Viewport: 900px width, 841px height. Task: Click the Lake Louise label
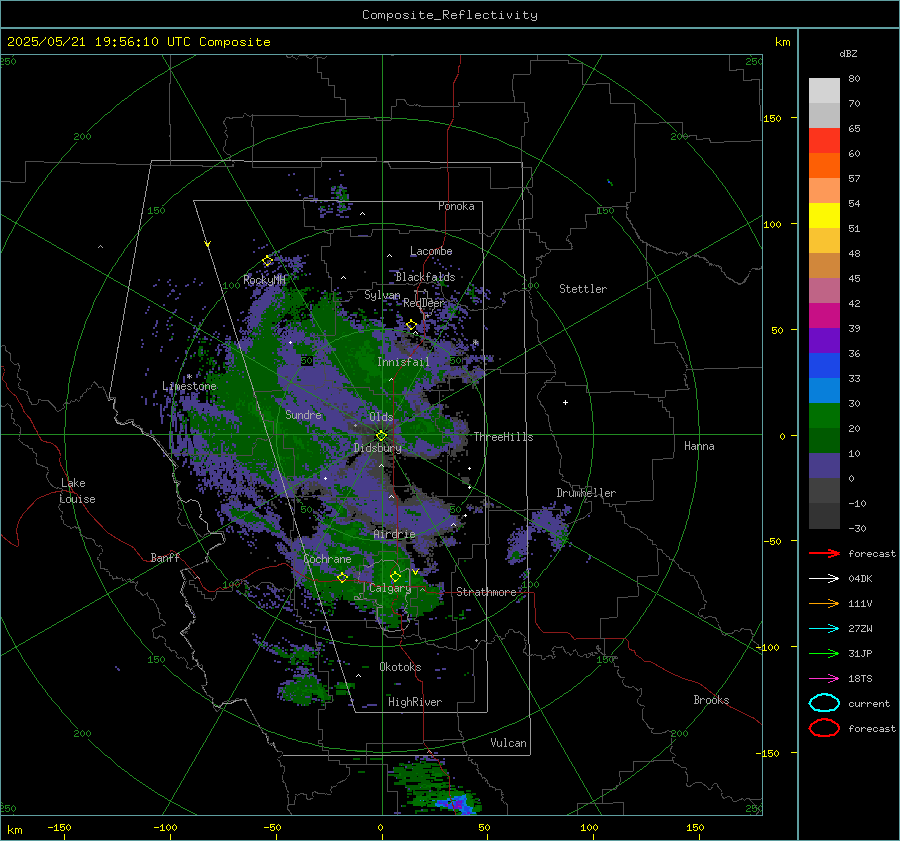77,491
